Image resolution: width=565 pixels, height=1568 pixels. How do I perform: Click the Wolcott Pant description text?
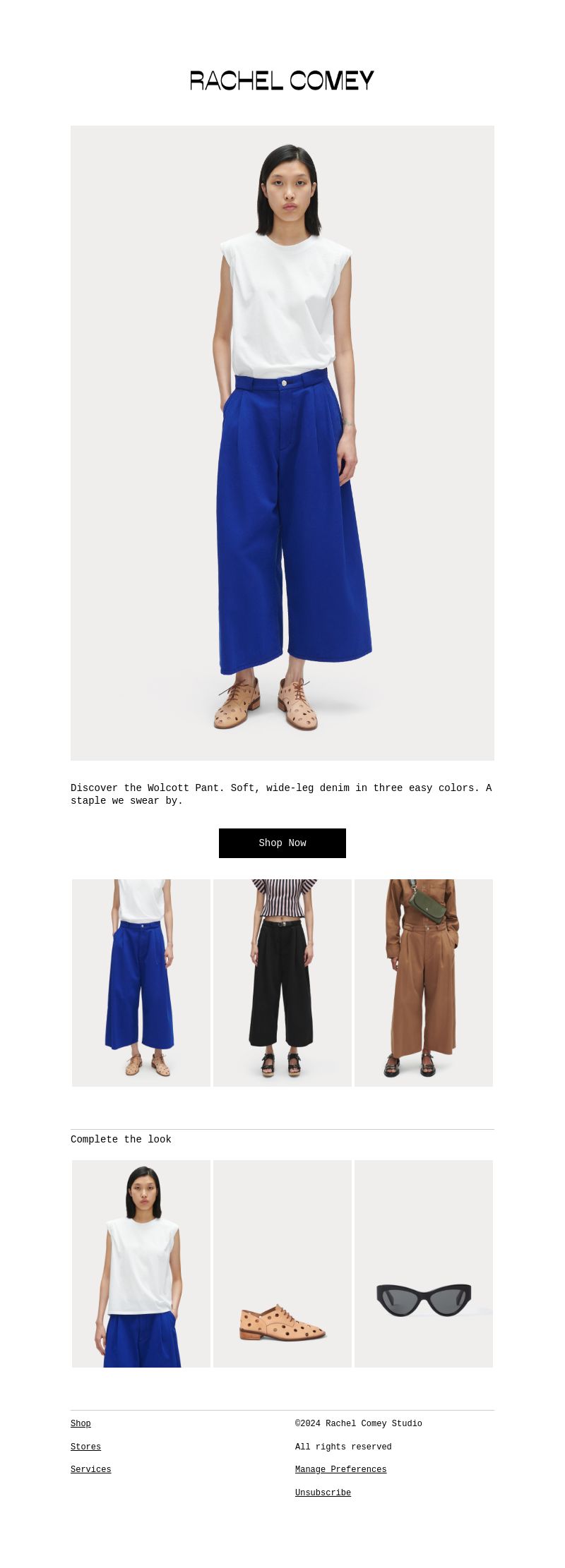point(281,794)
